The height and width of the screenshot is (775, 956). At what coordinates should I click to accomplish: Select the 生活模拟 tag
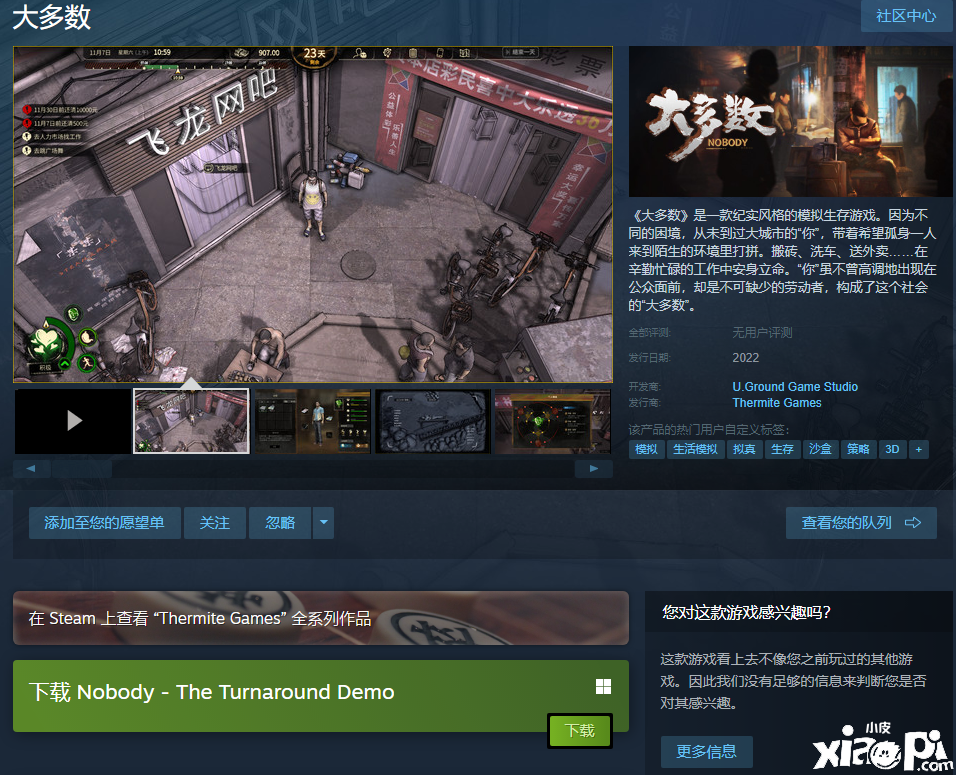695,449
